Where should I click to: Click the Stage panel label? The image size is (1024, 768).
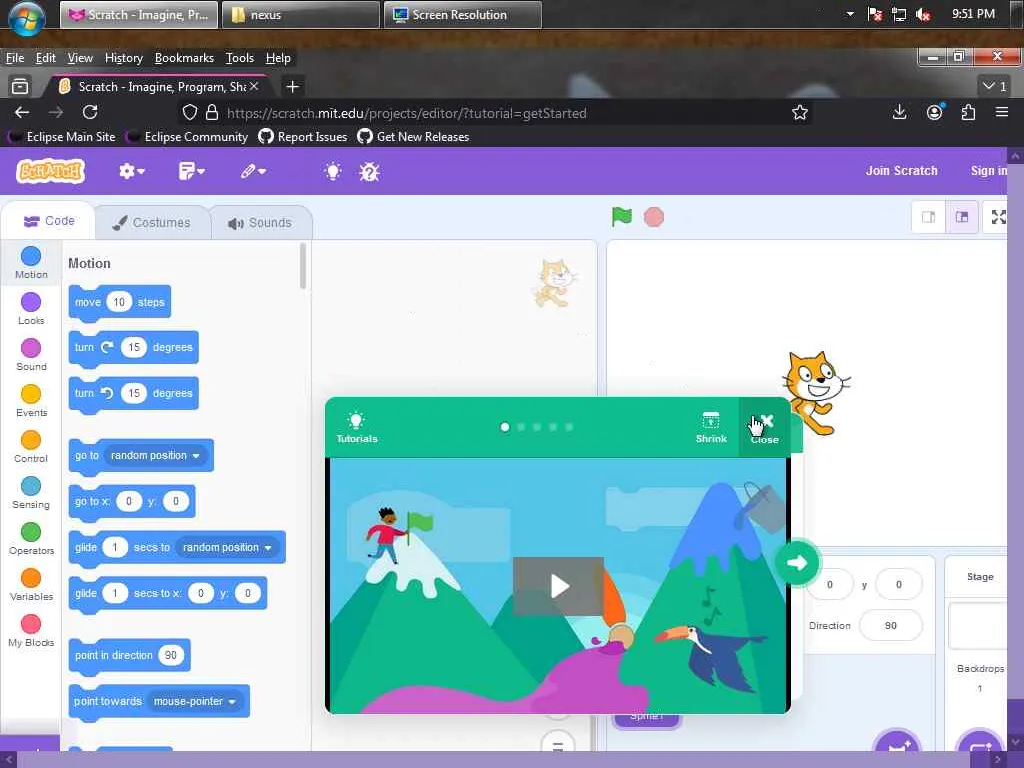pos(980,577)
